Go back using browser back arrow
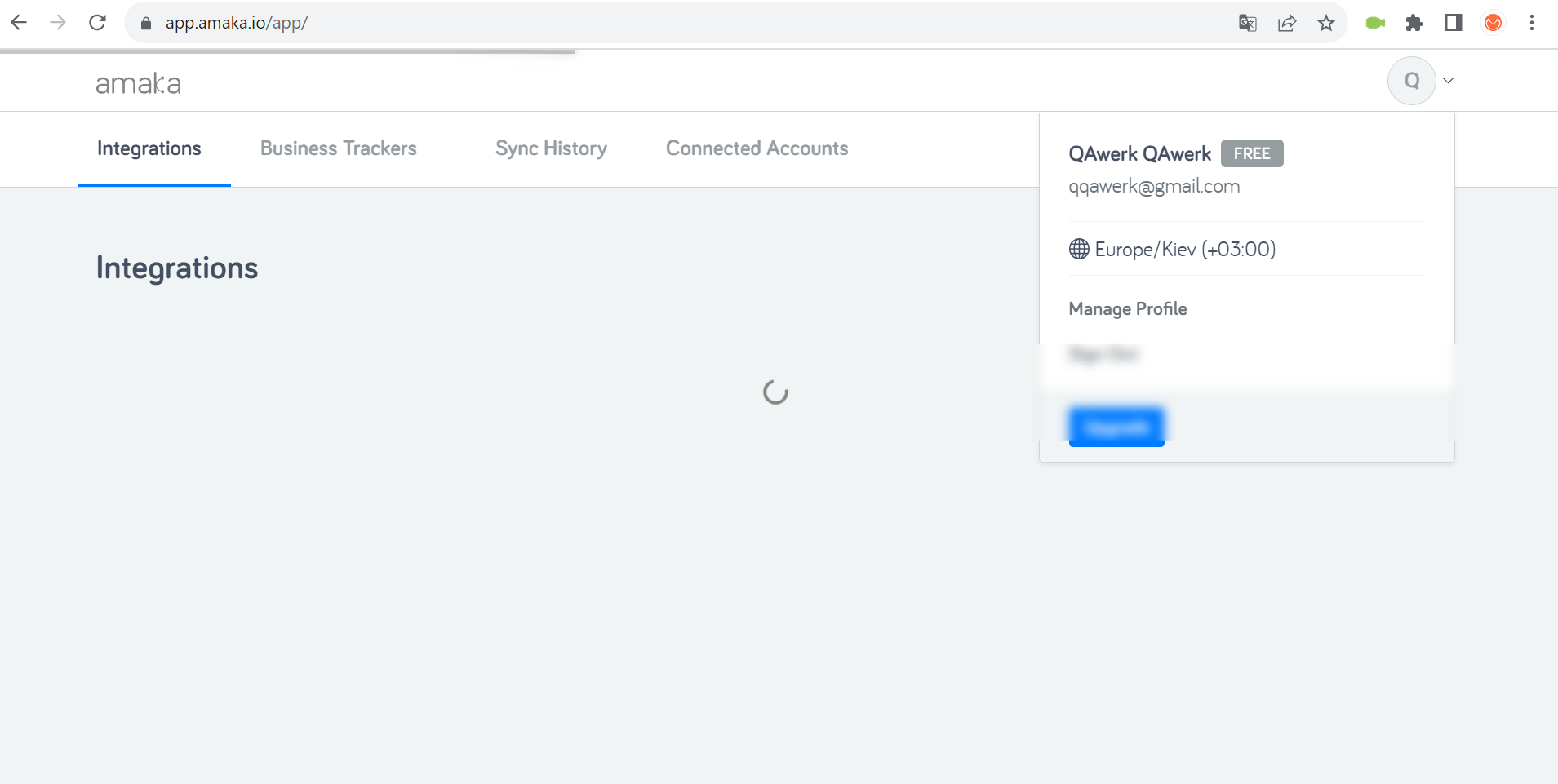1558x784 pixels. coord(19,23)
